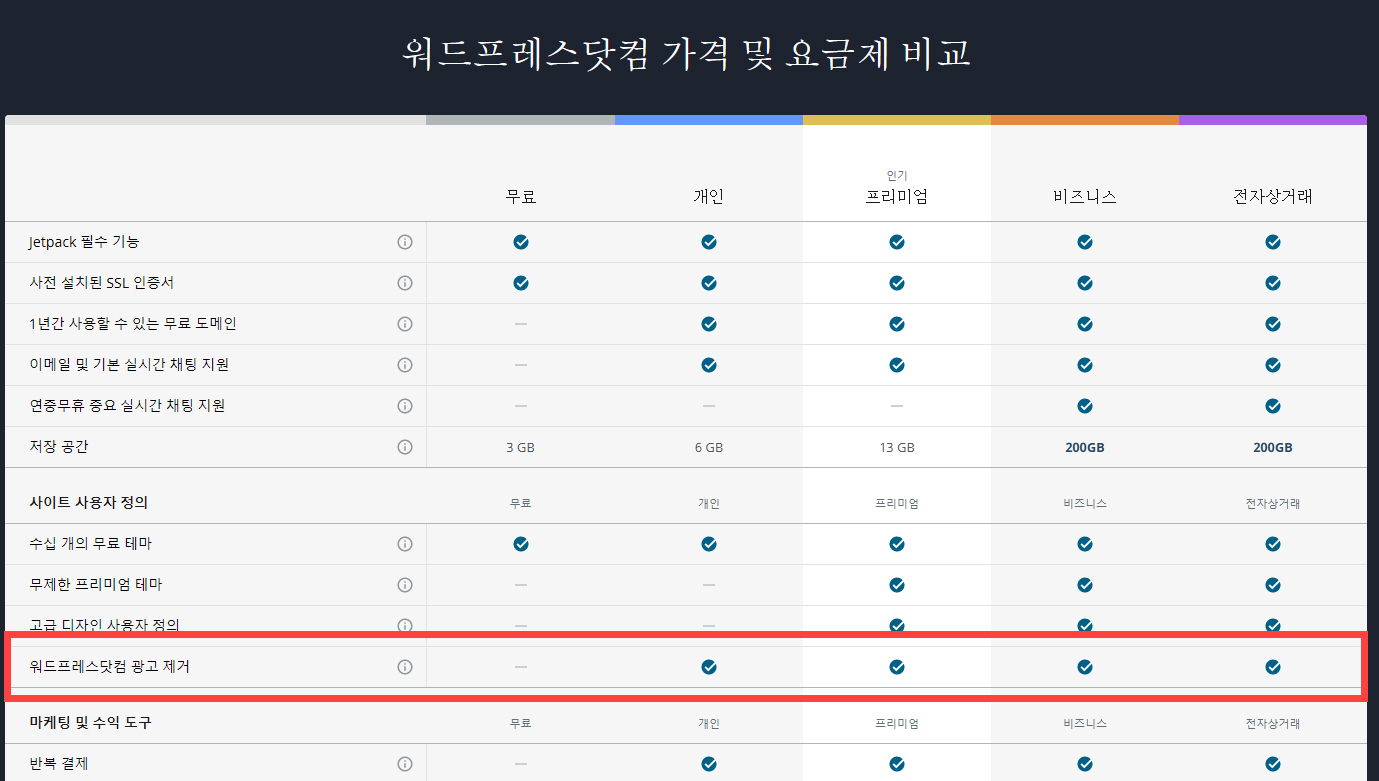Open info icon for 무제한 프리미엄 테마
The height and width of the screenshot is (781, 1379).
pyautogui.click(x=405, y=585)
